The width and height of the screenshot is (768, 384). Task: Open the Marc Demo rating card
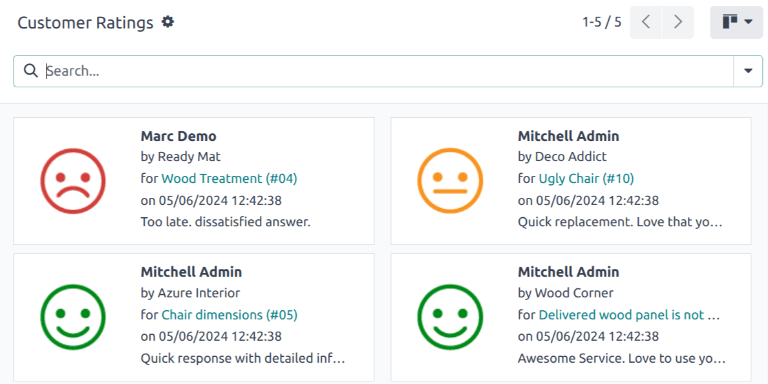pos(194,181)
